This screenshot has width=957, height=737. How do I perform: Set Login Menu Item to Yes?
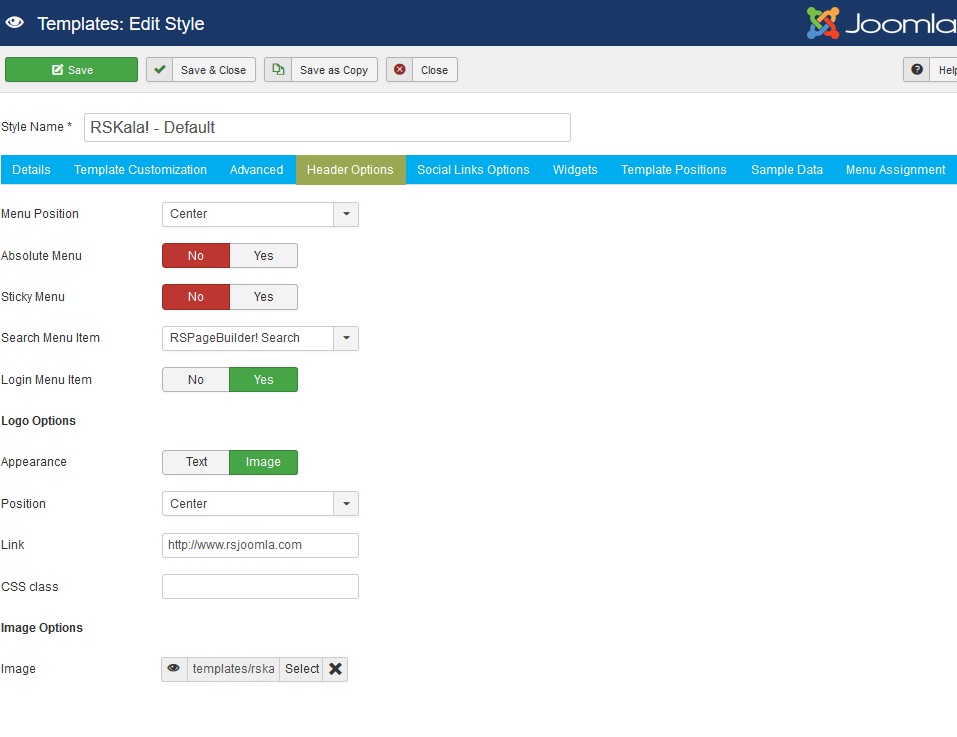point(264,379)
